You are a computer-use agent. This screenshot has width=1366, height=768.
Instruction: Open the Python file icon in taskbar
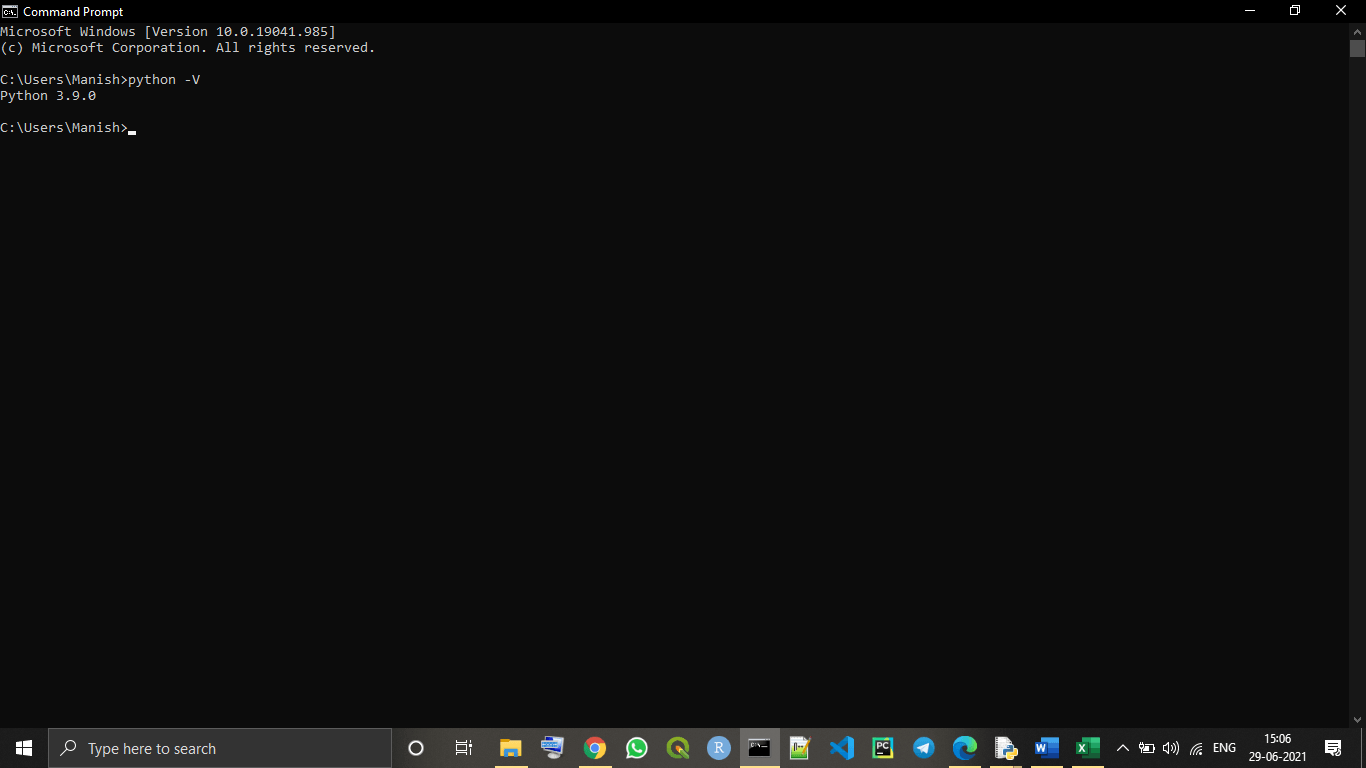(1005, 748)
